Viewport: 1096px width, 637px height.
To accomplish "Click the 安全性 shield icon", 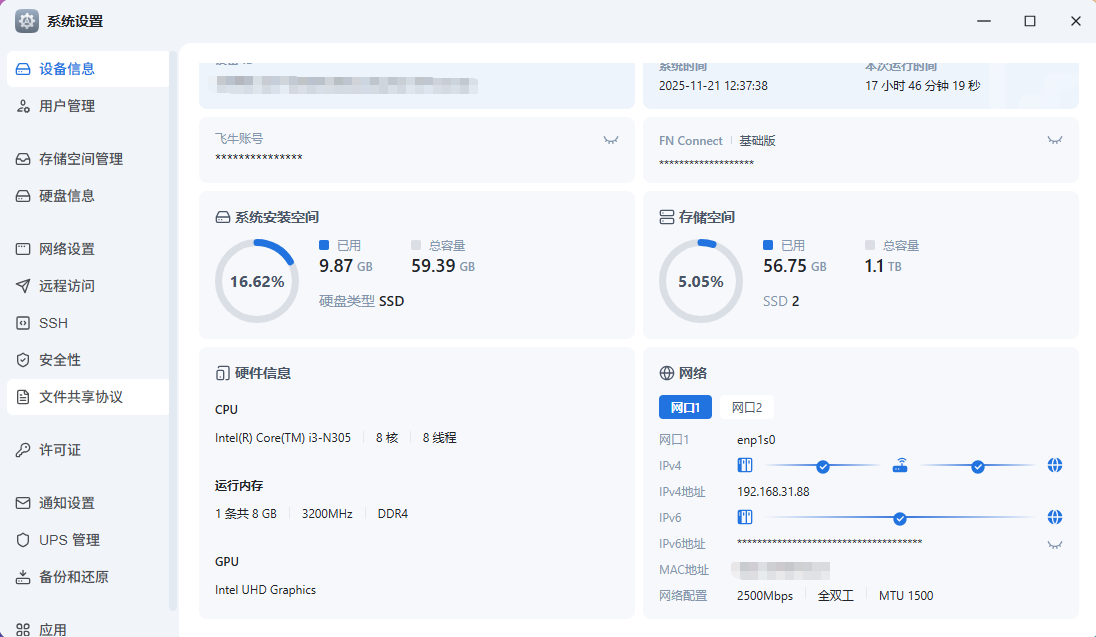I will point(23,360).
